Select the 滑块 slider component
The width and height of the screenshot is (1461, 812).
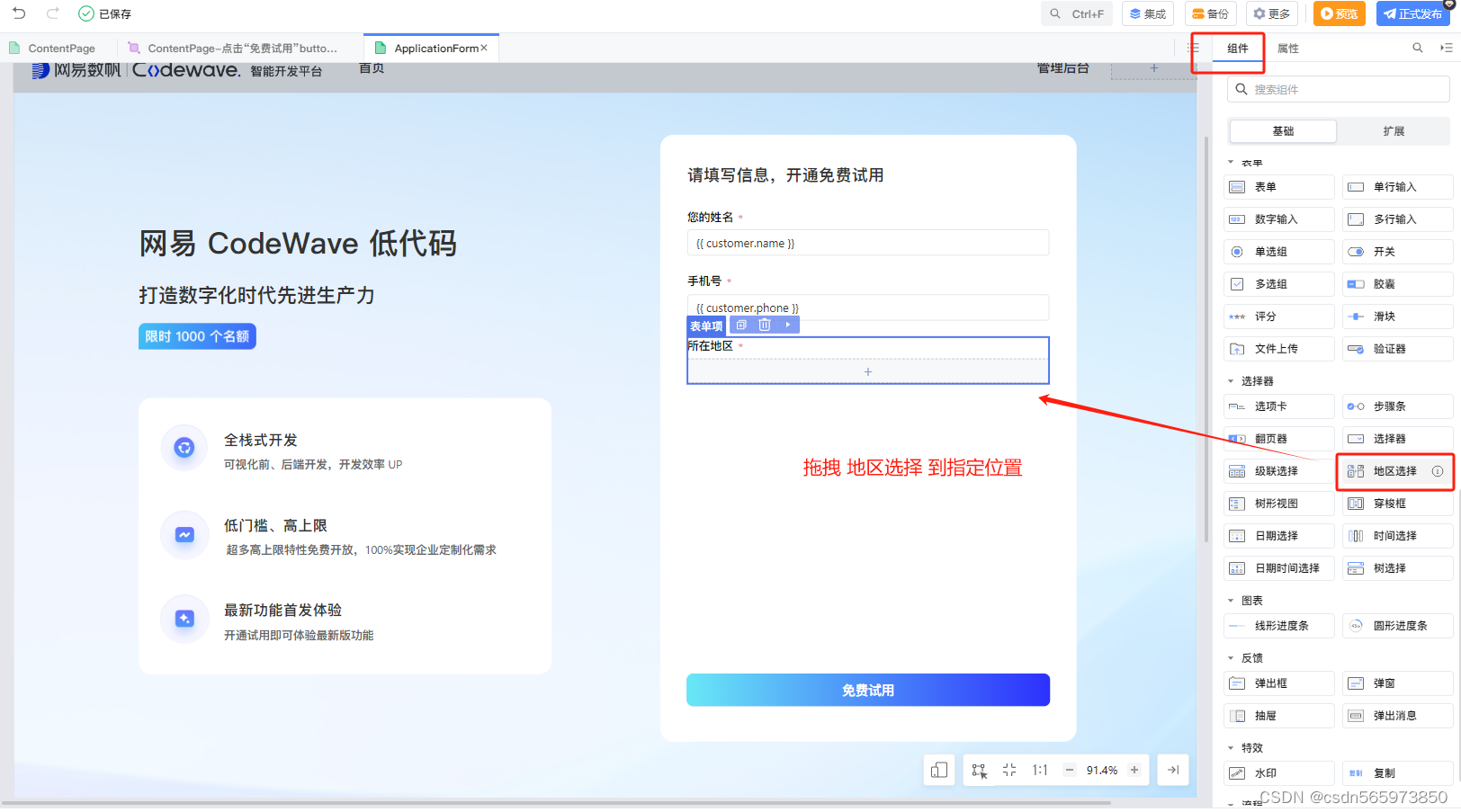pos(1398,317)
